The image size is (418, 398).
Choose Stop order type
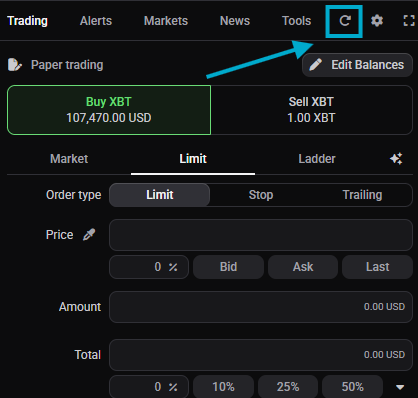[261, 195]
